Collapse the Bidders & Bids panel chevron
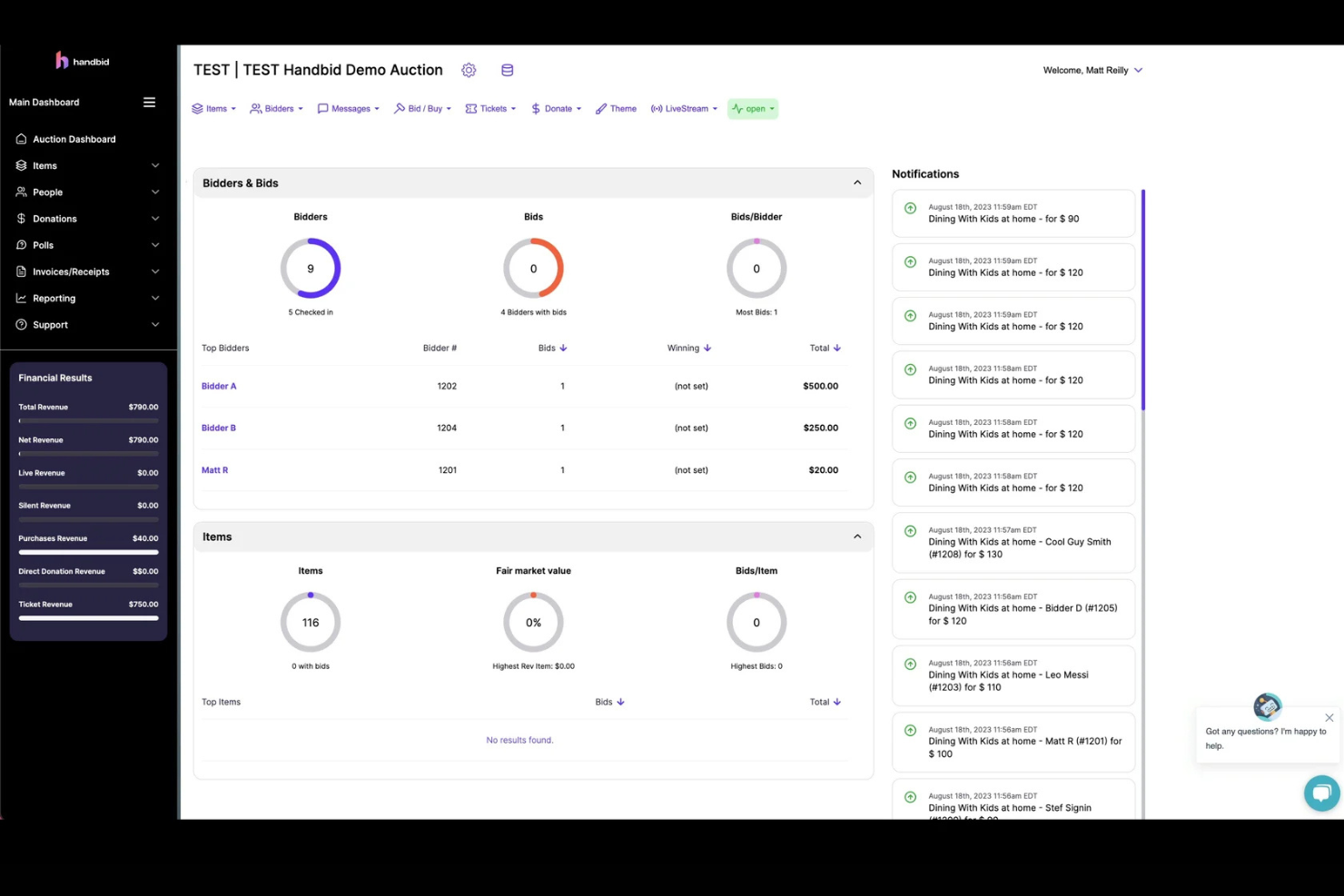 pyautogui.click(x=856, y=182)
